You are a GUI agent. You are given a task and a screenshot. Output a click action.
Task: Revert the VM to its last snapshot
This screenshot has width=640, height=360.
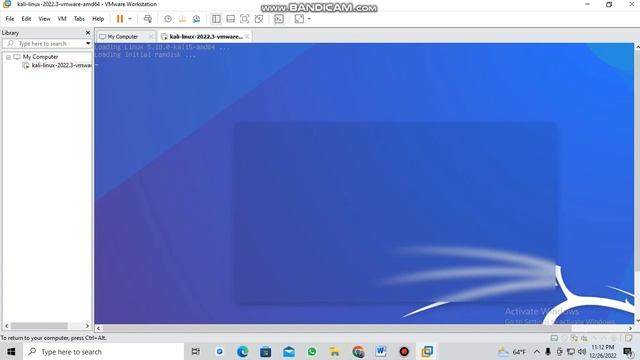tap(182, 19)
